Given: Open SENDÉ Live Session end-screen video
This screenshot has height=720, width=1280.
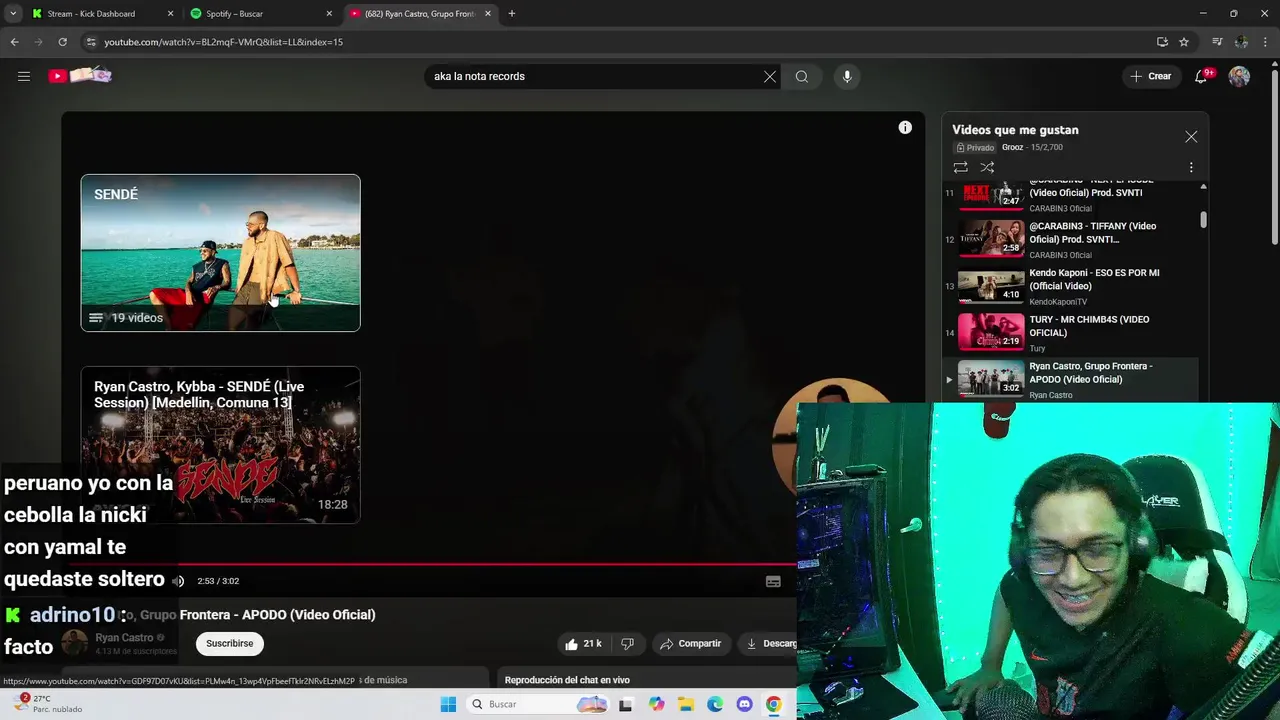Looking at the screenshot, I should tap(220, 445).
